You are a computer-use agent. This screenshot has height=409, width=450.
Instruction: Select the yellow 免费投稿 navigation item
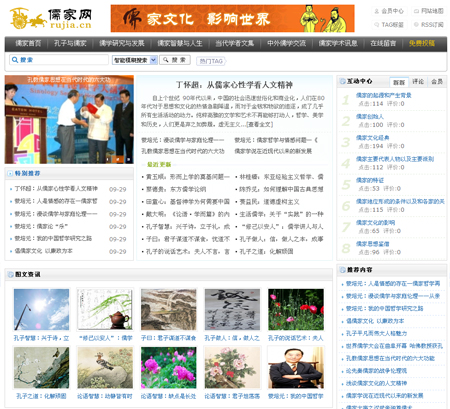coord(422,43)
